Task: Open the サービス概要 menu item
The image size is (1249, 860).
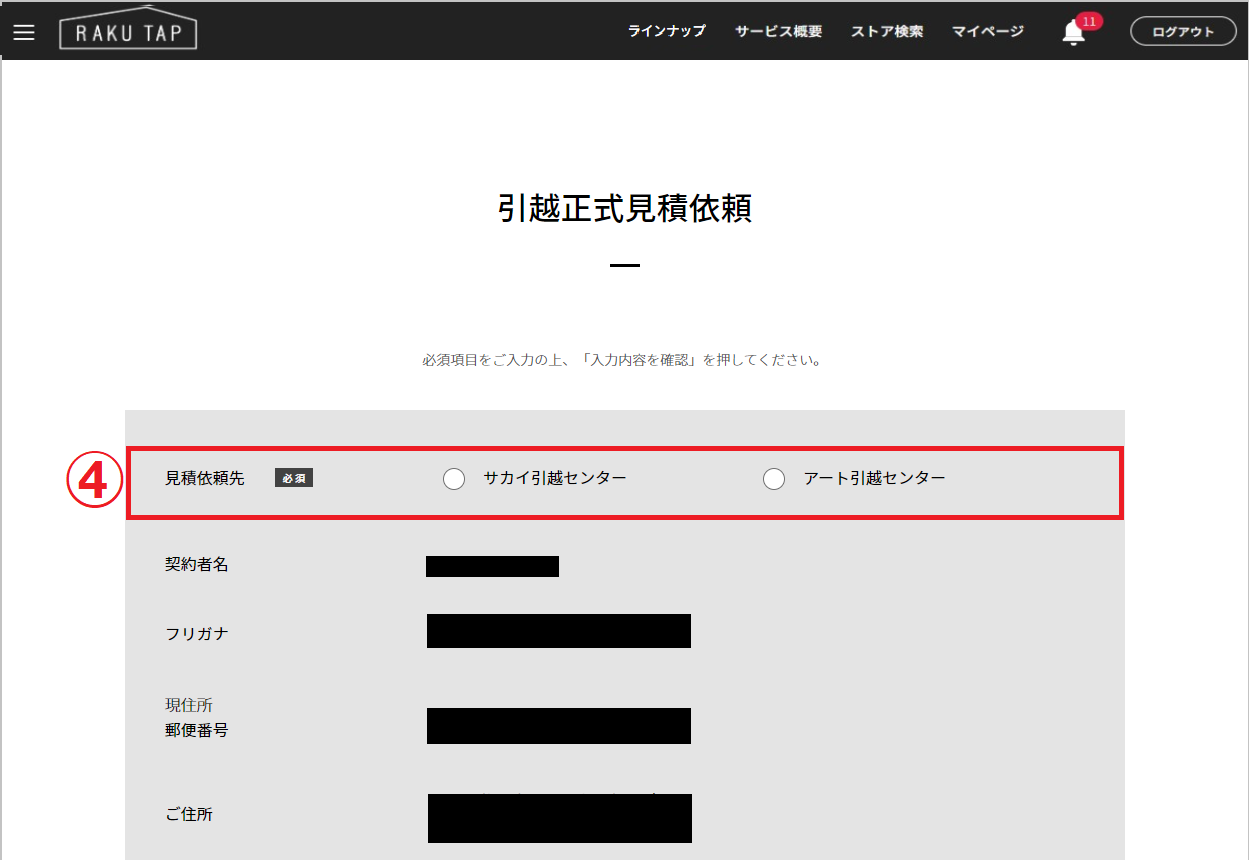Action: (x=778, y=31)
